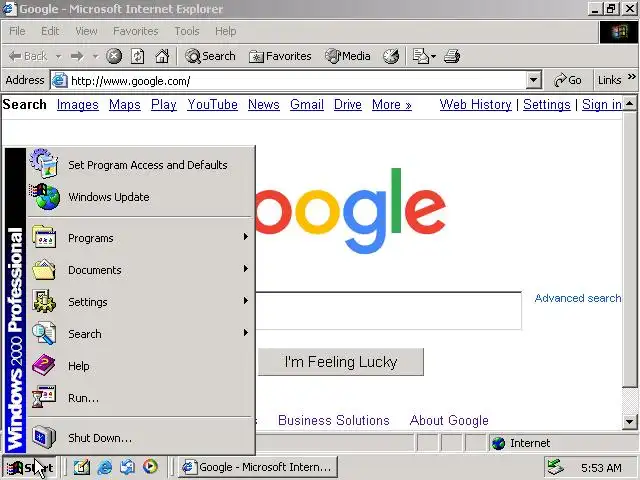Click the Forward arrow toolbar button
This screenshot has width=640, height=480.
[76, 56]
